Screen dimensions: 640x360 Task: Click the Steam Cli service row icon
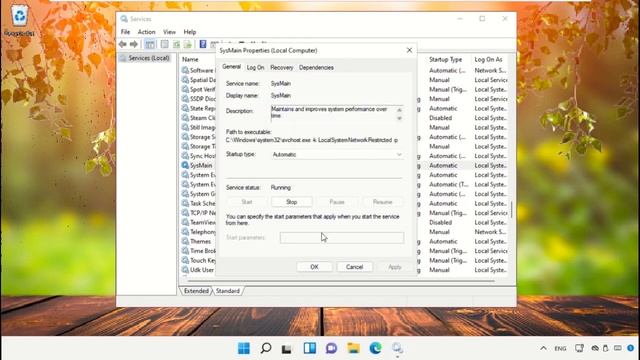point(185,118)
